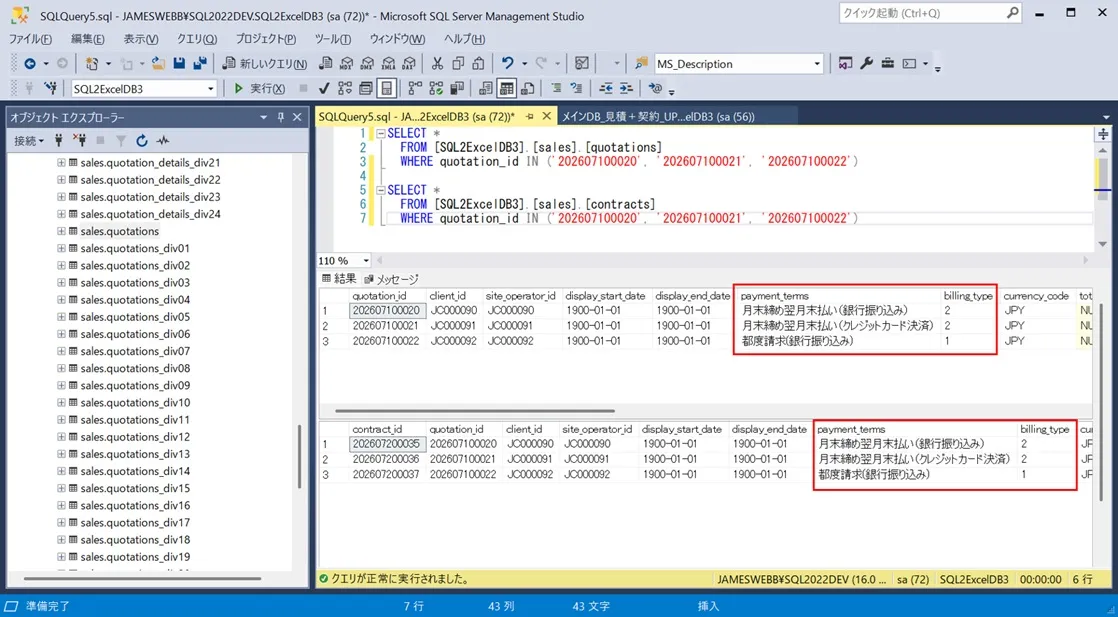Toggle Include Actual Execution Plan
The height and width of the screenshot is (617, 1118).
coord(415,88)
